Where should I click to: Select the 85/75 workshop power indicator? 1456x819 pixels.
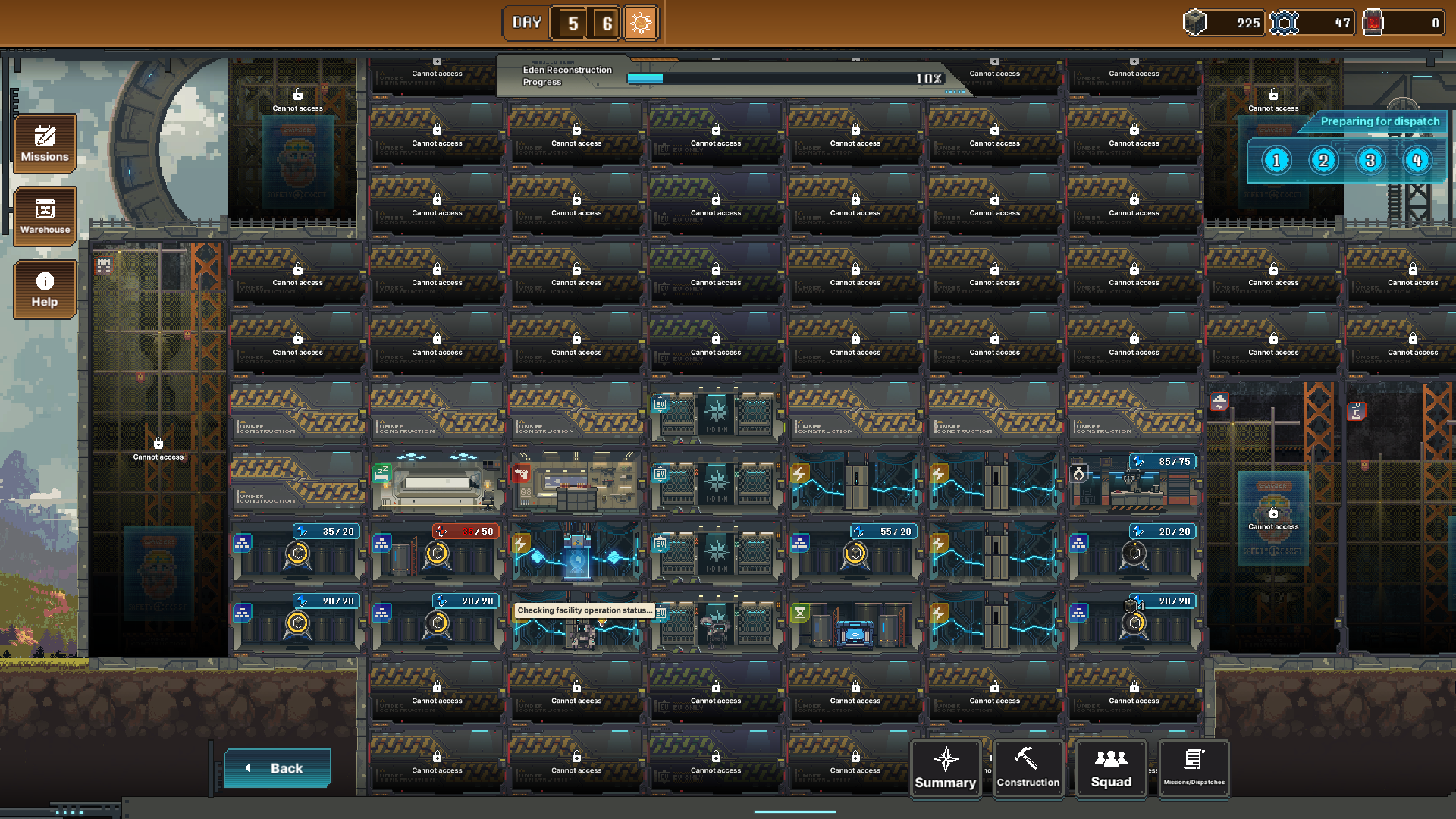(x=1163, y=462)
